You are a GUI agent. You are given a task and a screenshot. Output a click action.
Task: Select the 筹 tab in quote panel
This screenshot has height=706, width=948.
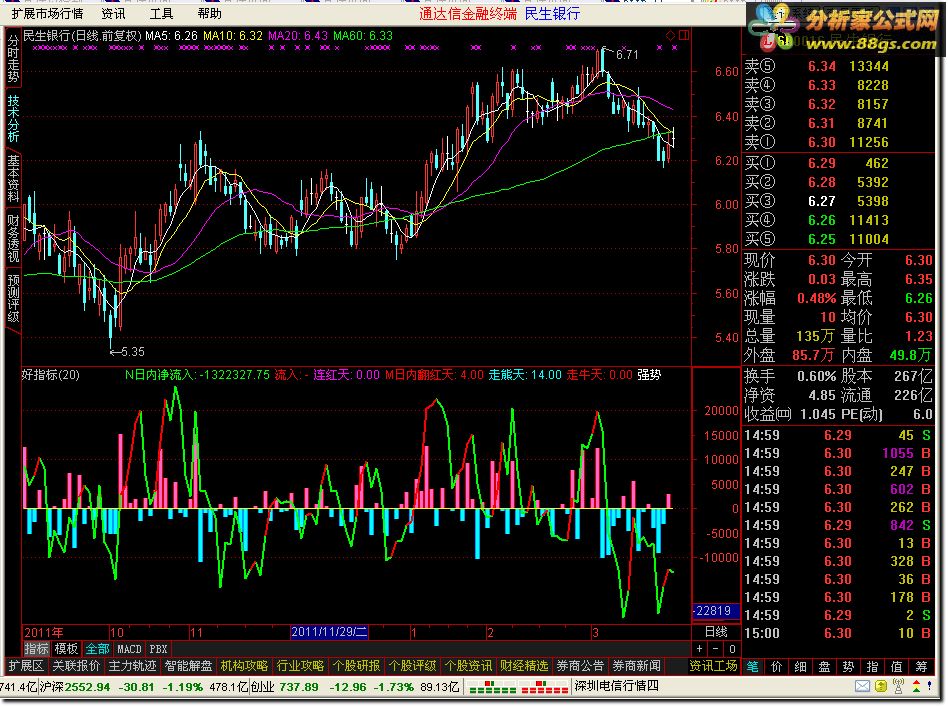point(921,666)
